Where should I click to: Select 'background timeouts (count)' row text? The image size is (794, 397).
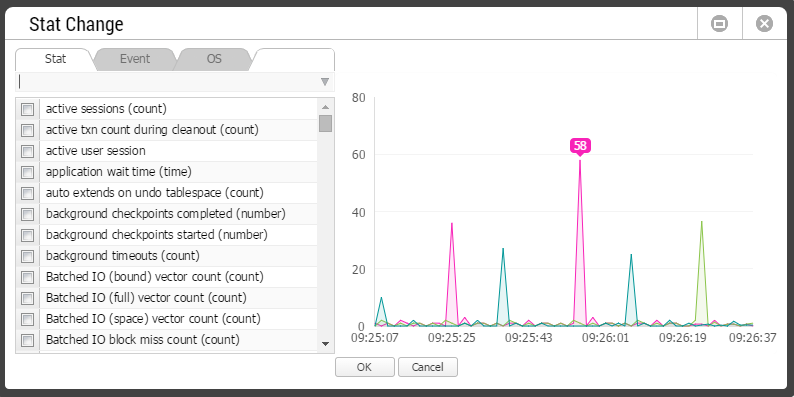pos(123,256)
